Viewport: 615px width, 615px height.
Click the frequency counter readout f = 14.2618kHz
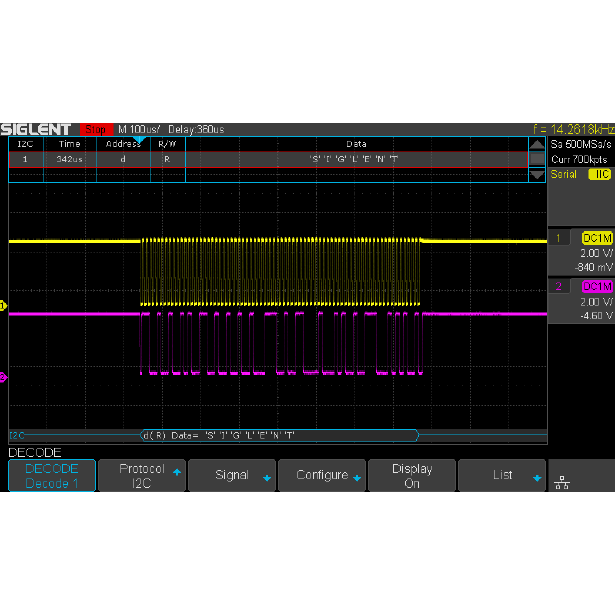(x=574, y=129)
